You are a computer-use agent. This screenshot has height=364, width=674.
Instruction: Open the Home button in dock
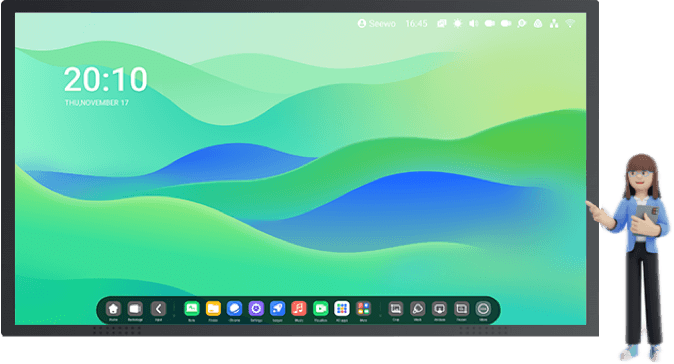pos(113,309)
